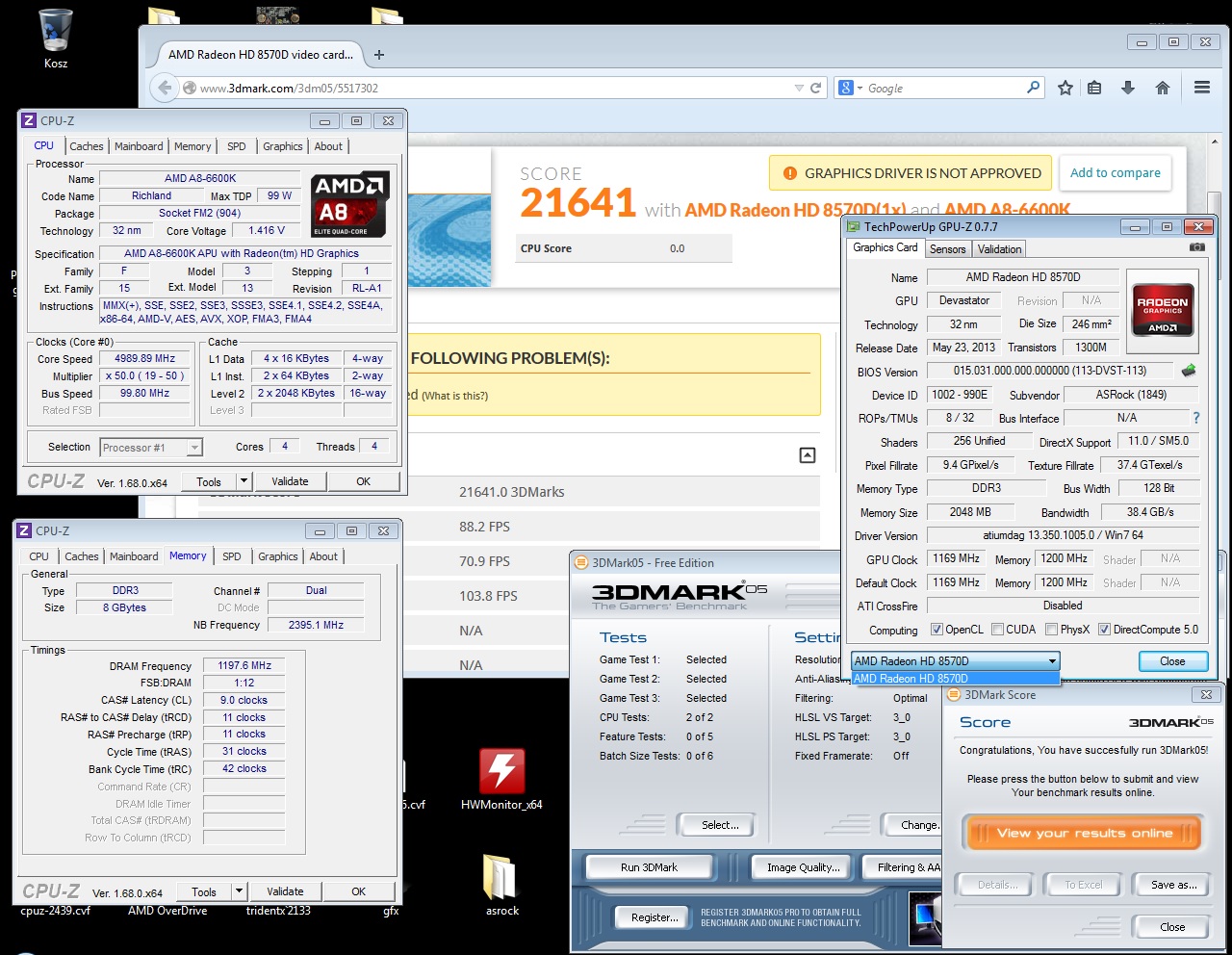Click the warning icon for driver approval

pos(790,173)
